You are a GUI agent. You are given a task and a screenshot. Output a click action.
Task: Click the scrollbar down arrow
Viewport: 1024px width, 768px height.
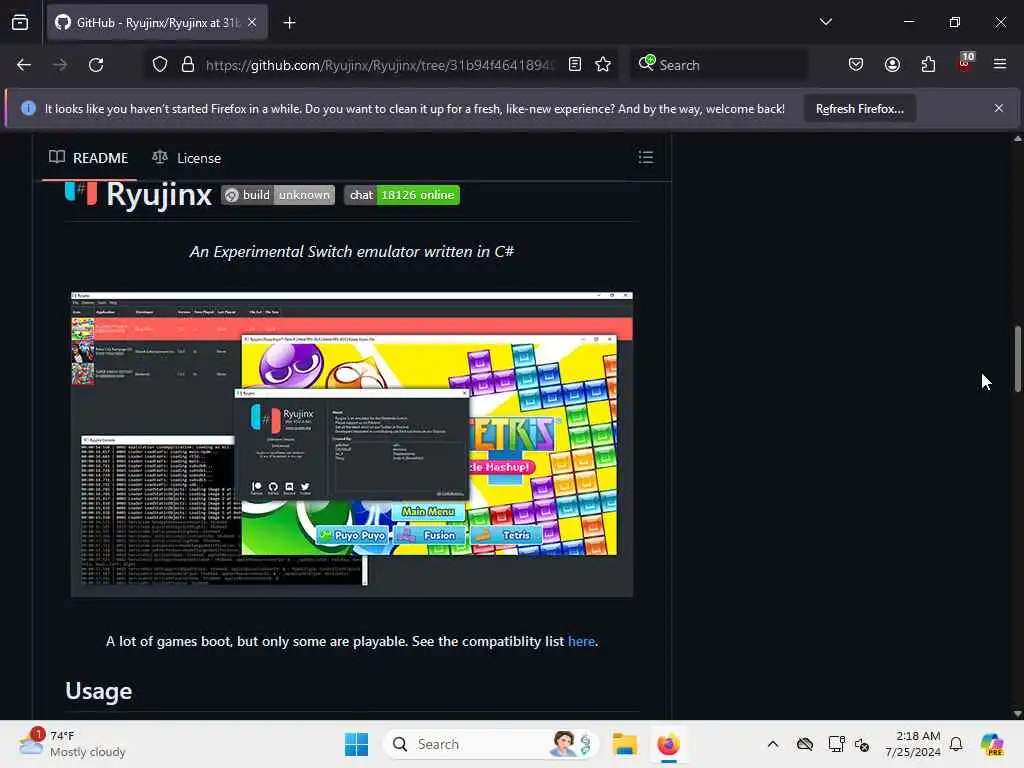click(1017, 713)
